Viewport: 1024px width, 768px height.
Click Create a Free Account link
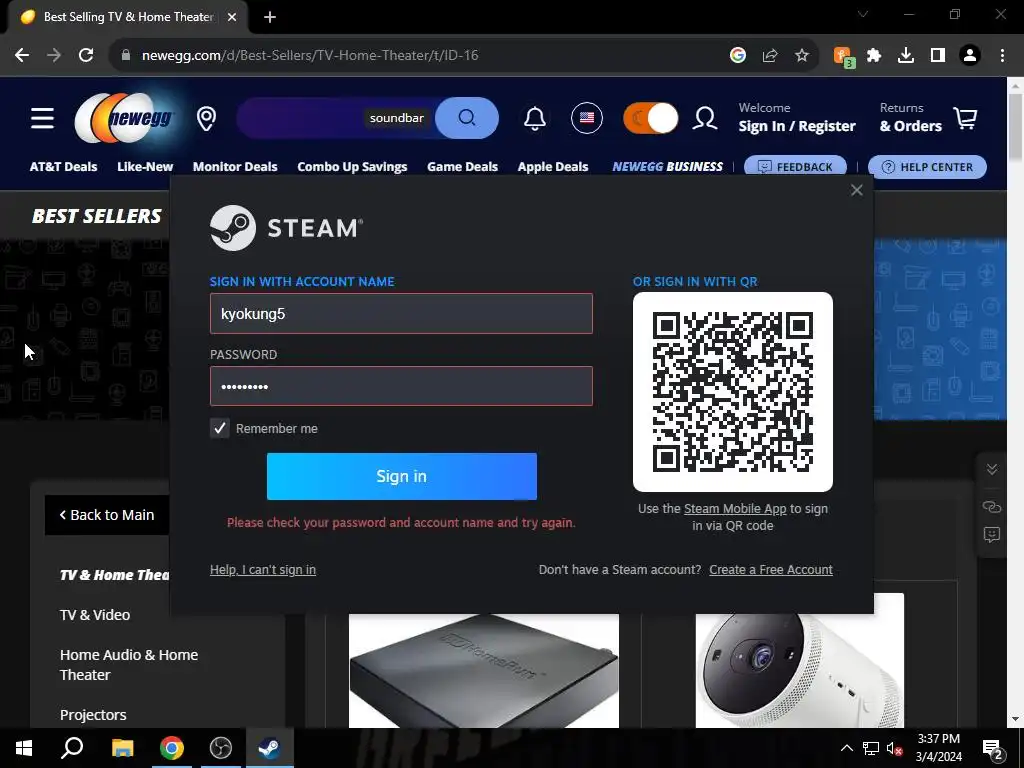tap(771, 569)
